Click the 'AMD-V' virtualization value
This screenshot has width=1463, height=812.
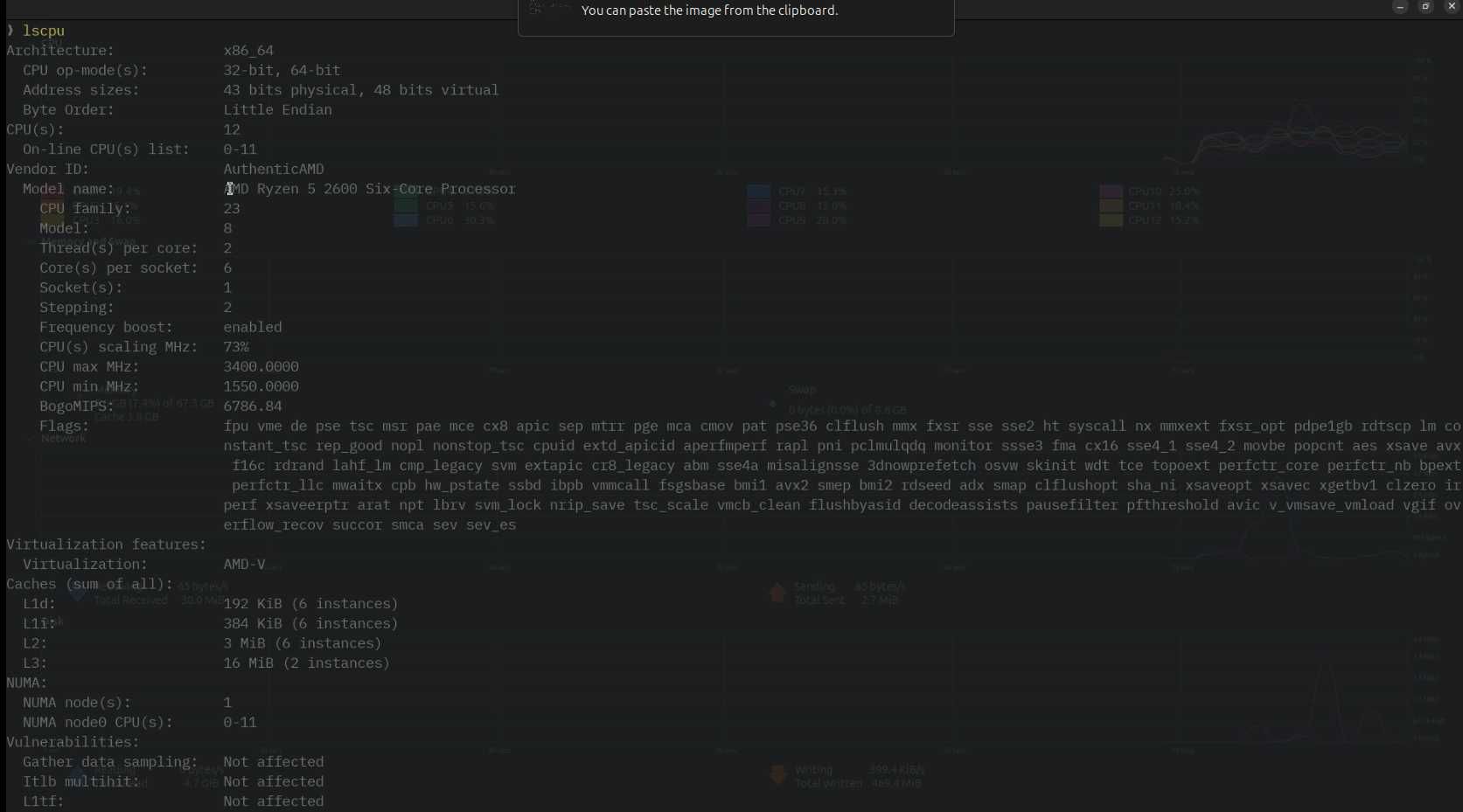(x=244, y=565)
